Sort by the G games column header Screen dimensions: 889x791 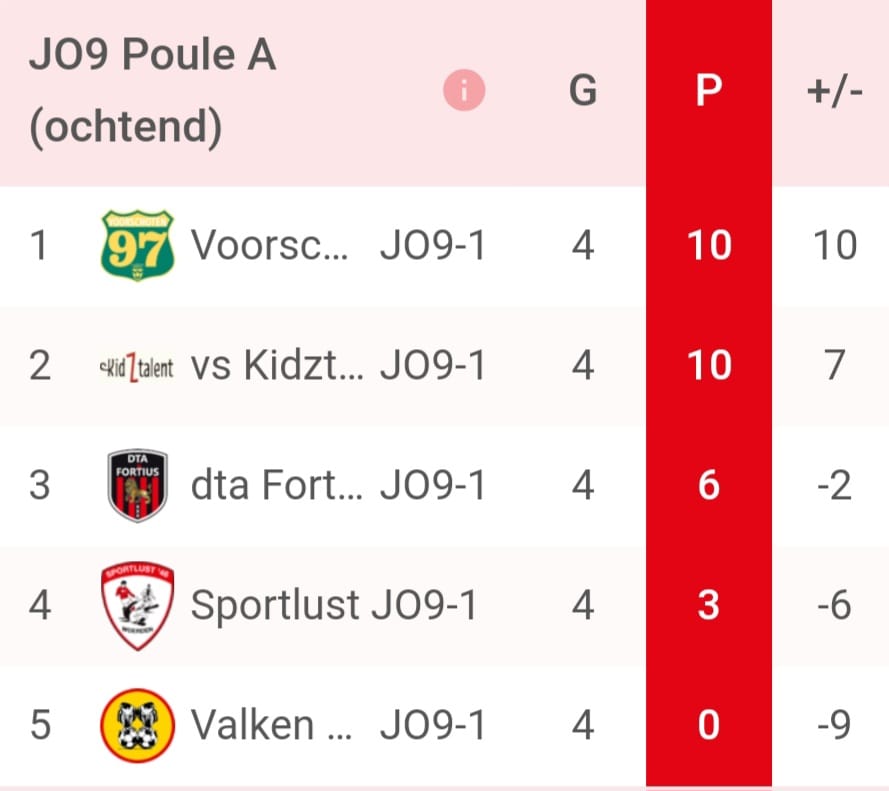click(x=582, y=90)
